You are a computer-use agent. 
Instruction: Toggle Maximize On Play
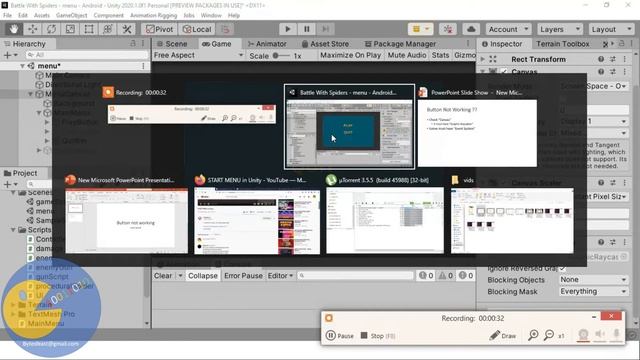[350, 55]
